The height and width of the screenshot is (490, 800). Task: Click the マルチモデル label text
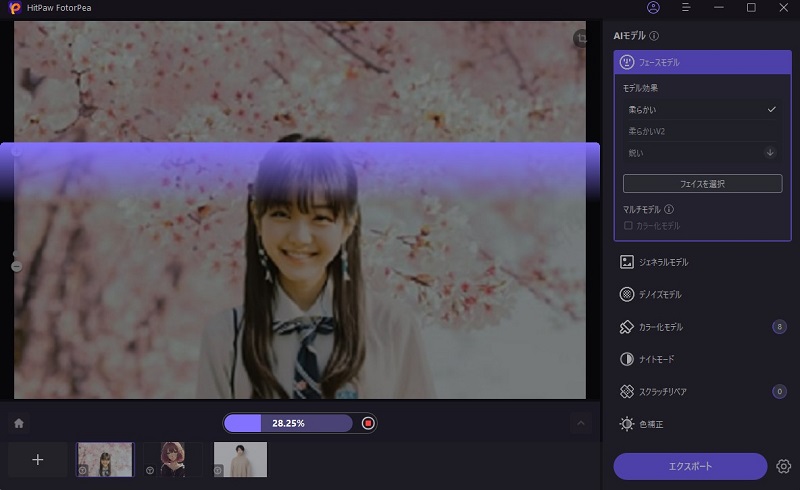[642, 209]
